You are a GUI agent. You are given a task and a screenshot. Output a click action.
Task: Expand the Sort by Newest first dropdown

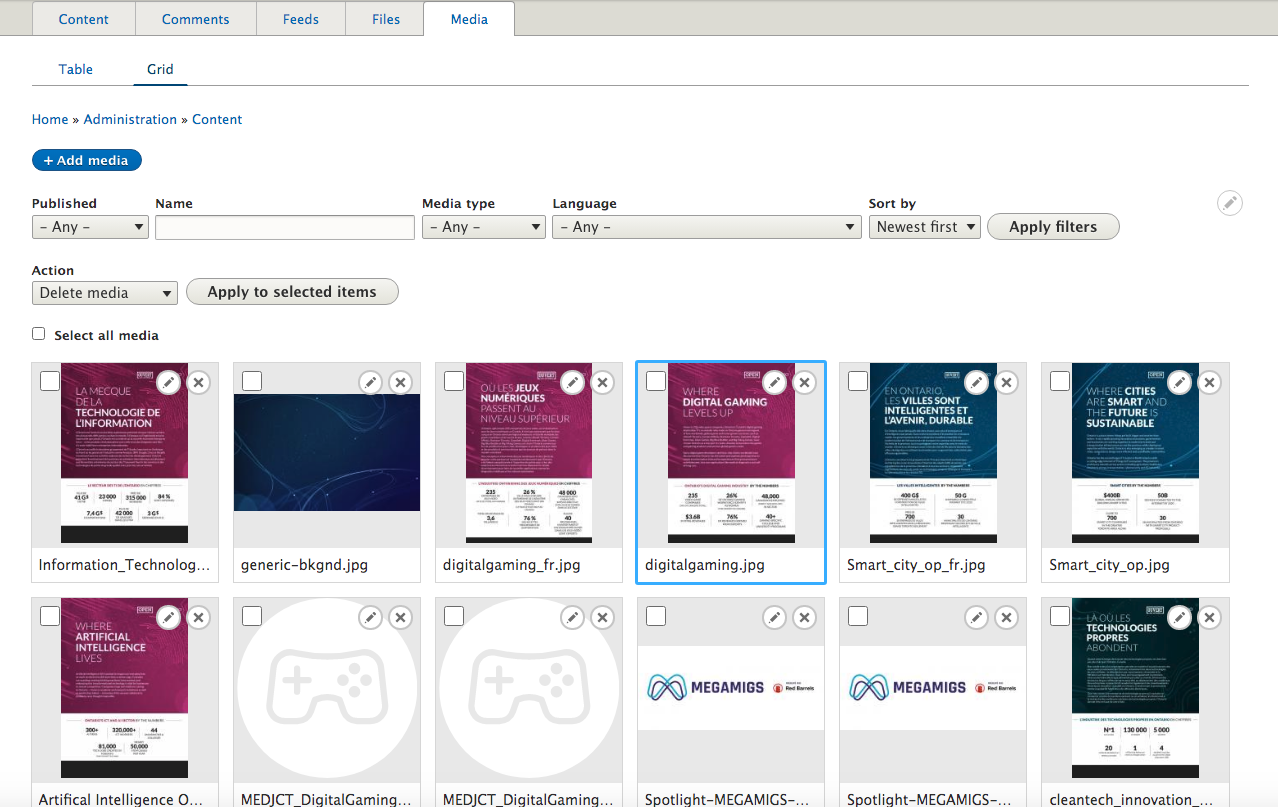[x=924, y=227]
